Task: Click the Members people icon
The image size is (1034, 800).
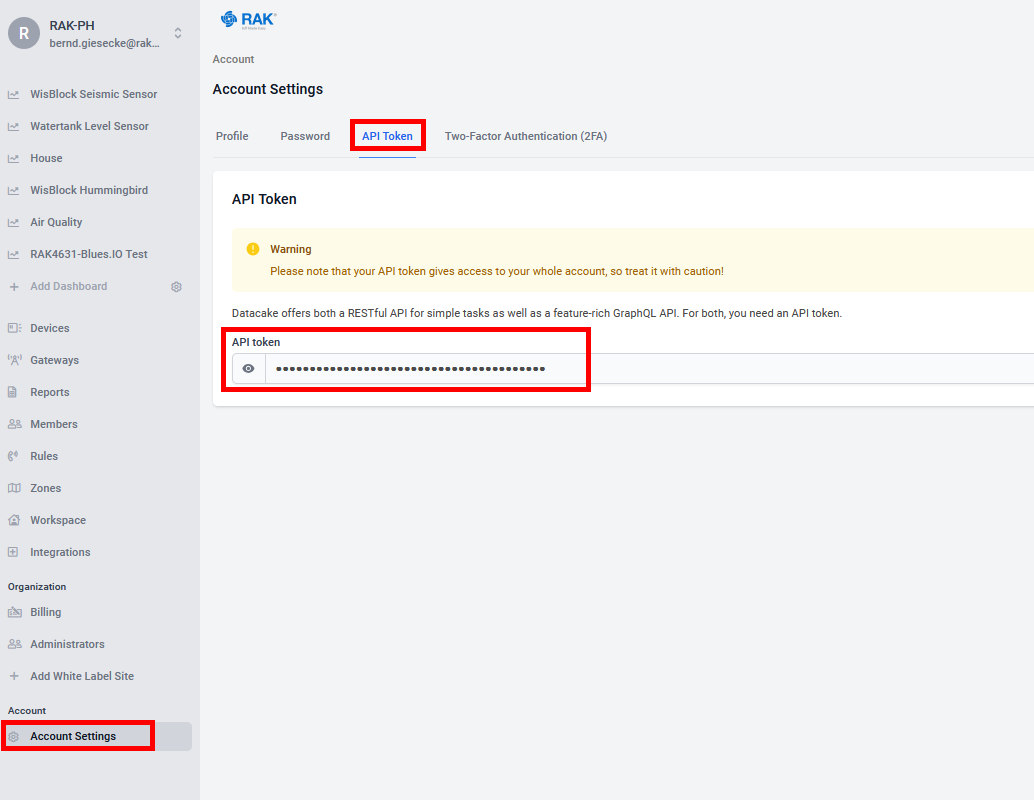Action: pos(14,424)
